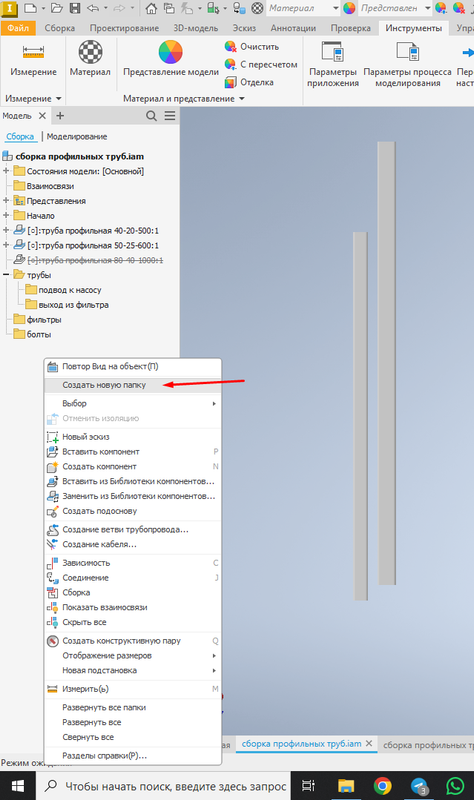Choose Зависимость from context menu
The width and height of the screenshot is (474, 800).
point(133,563)
